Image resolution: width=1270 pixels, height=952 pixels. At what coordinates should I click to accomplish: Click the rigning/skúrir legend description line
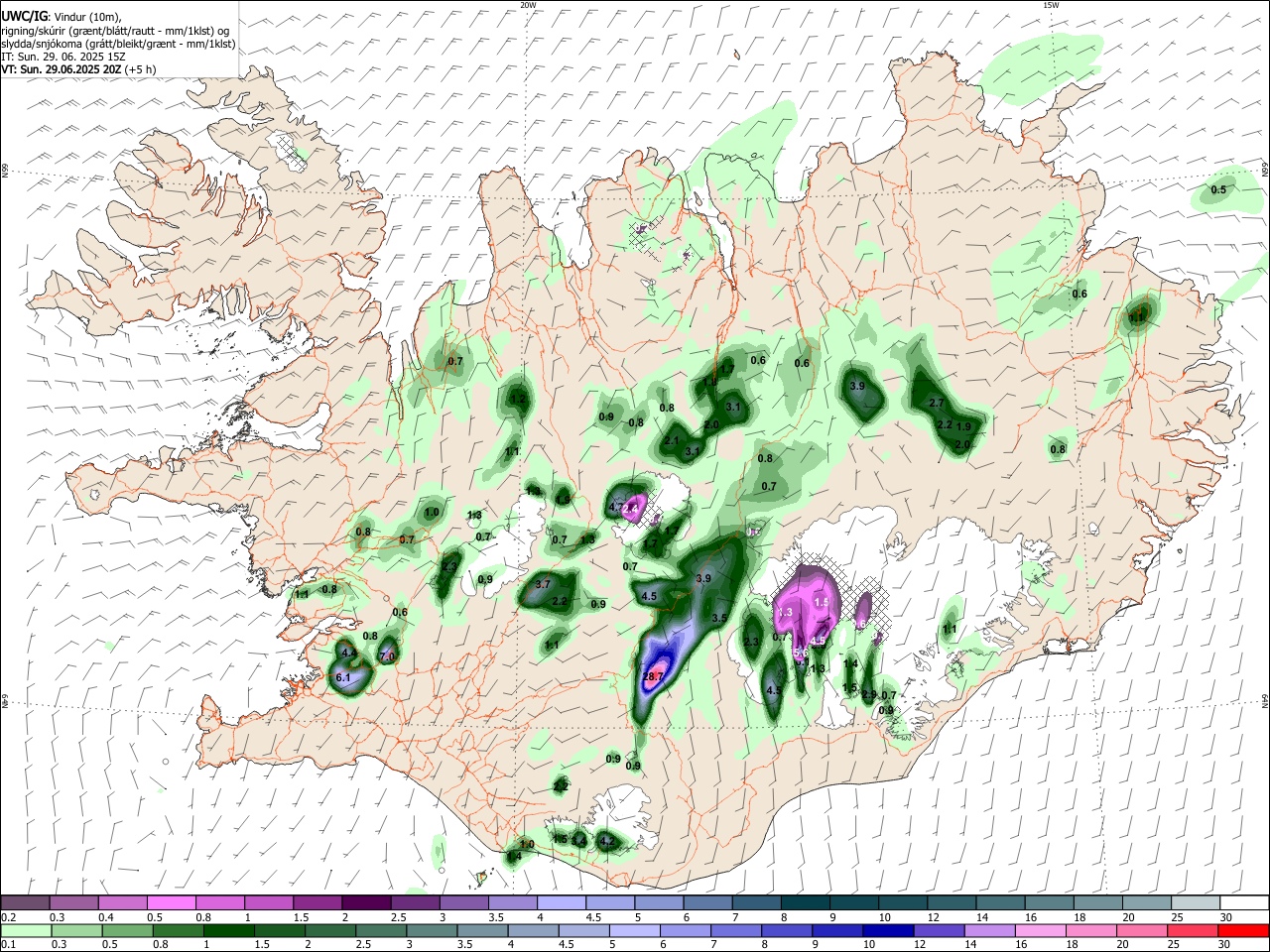tap(115, 31)
